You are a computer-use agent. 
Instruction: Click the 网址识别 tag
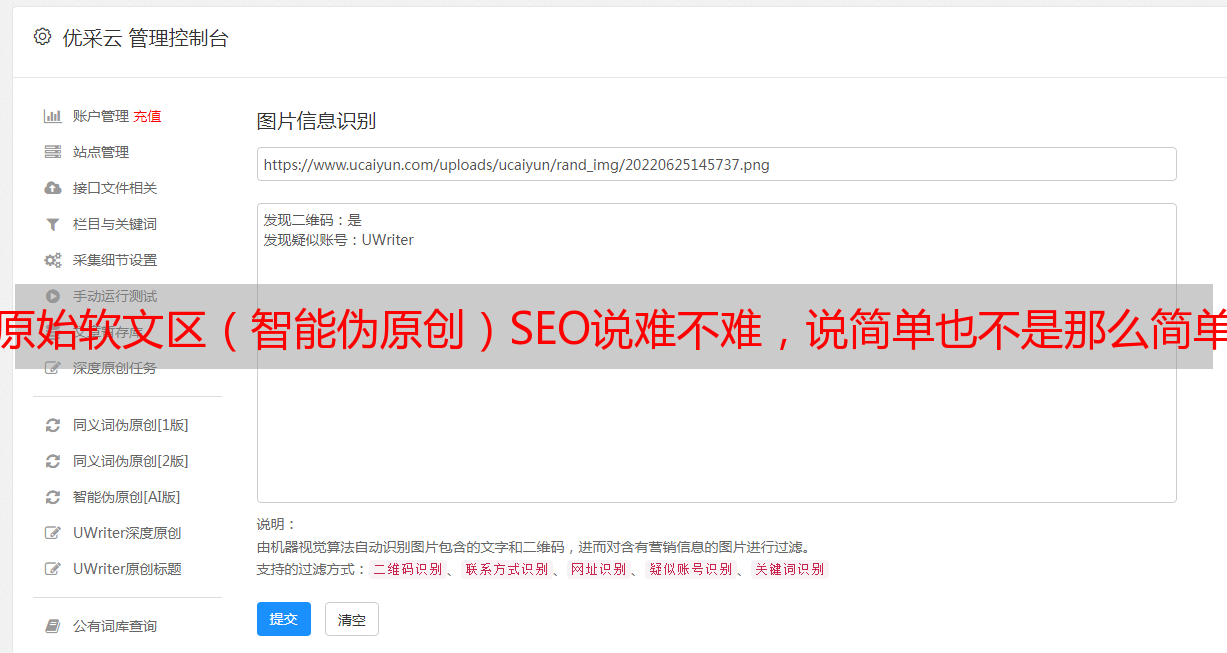coord(599,569)
